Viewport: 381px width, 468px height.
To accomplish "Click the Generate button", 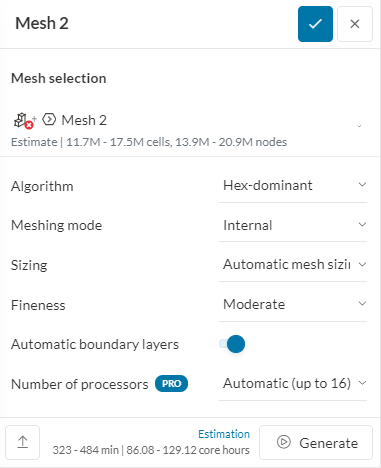I will 316,442.
